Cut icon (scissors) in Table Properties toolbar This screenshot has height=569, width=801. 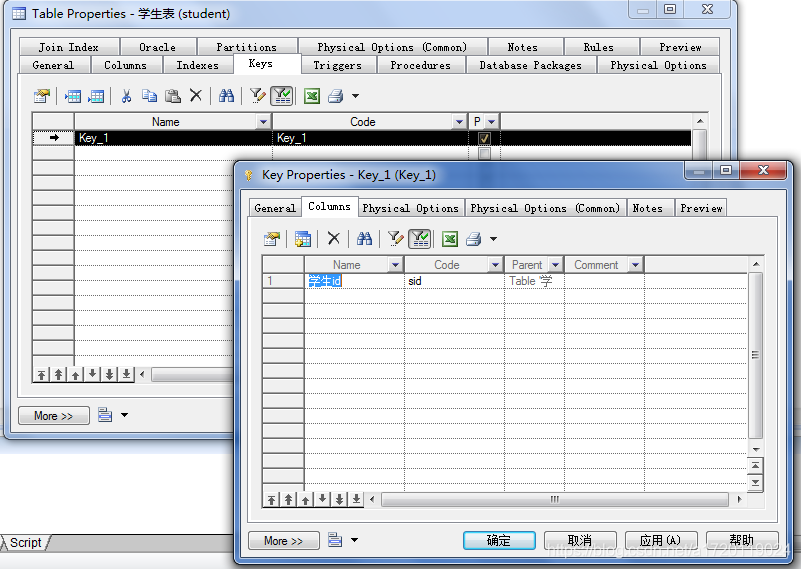(126, 96)
